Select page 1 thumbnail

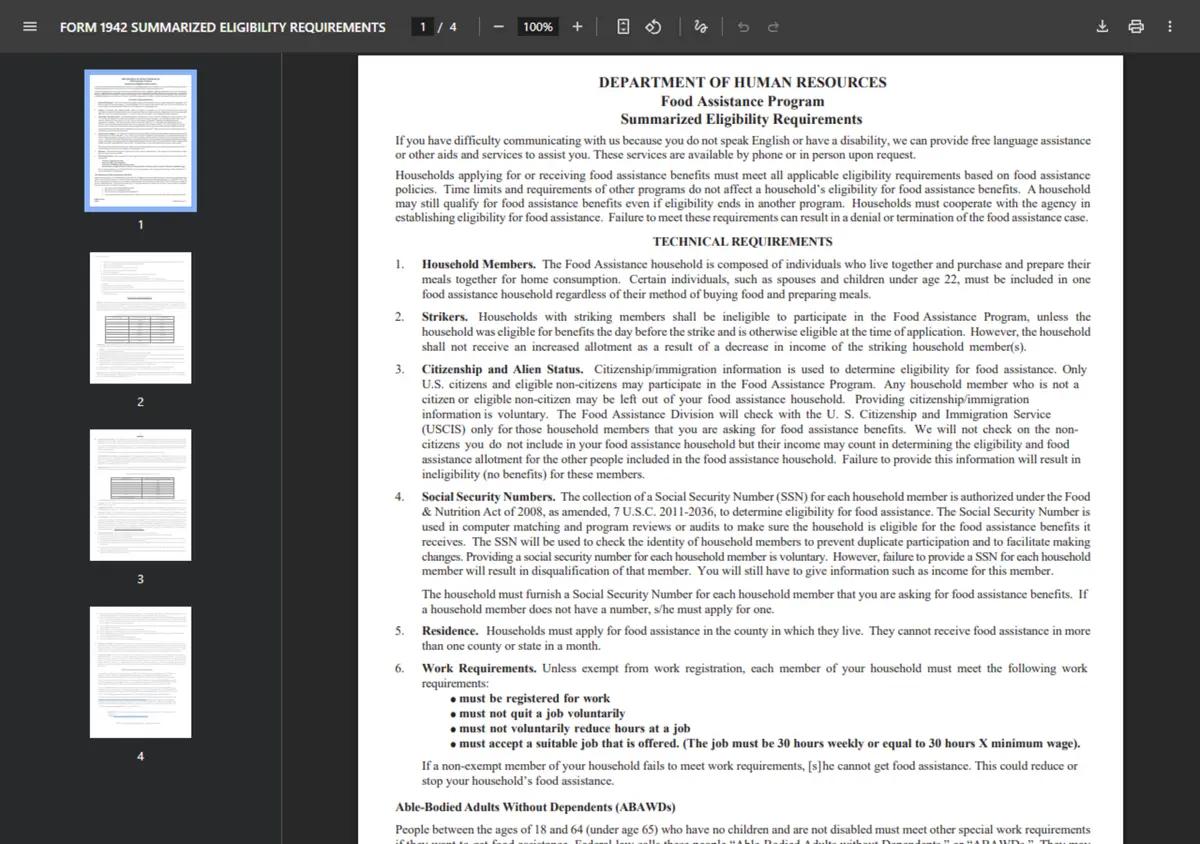(140, 140)
